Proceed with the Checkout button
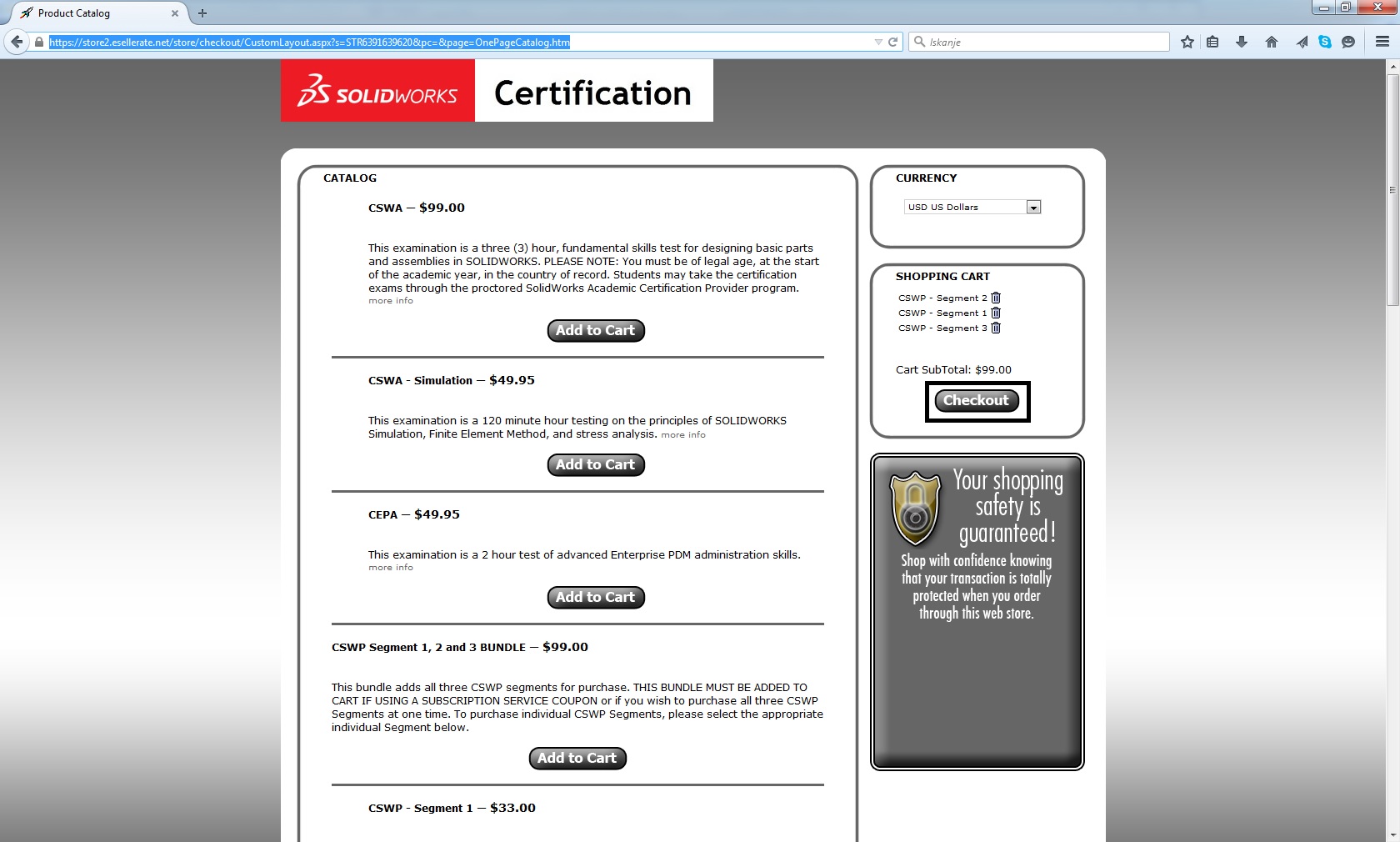 tap(977, 401)
